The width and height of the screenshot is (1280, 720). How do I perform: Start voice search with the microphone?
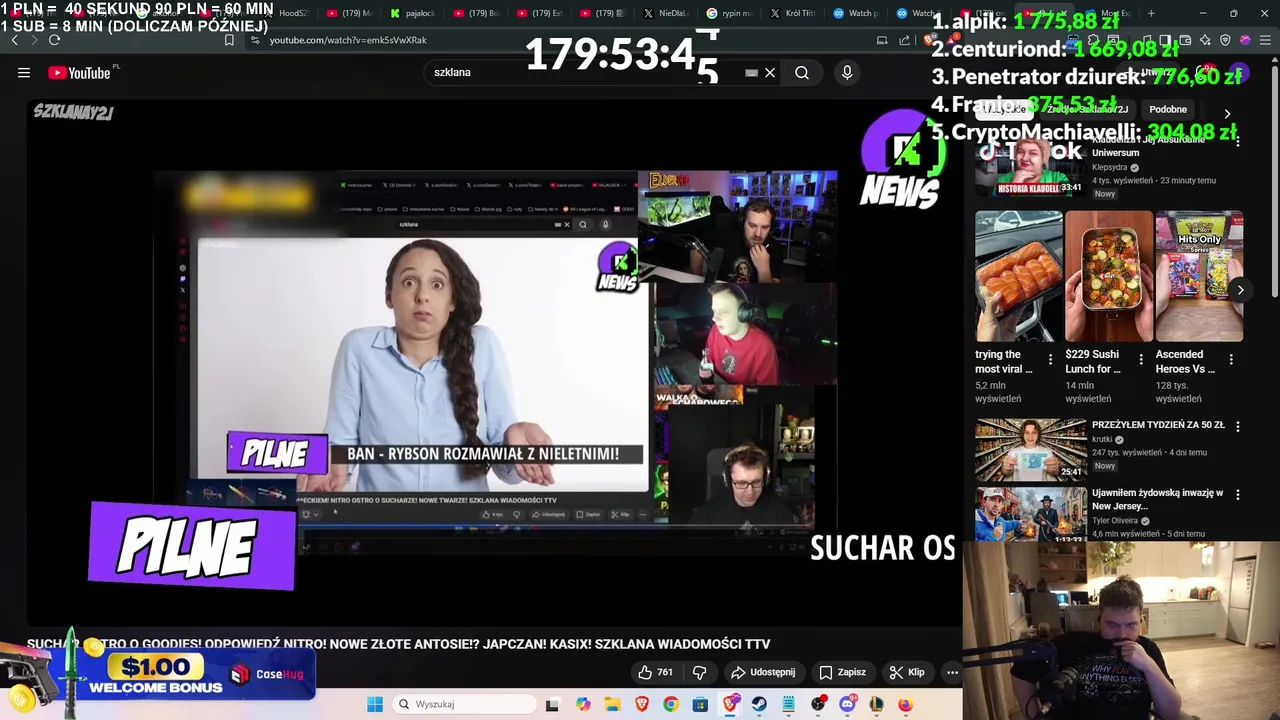pyautogui.click(x=847, y=72)
